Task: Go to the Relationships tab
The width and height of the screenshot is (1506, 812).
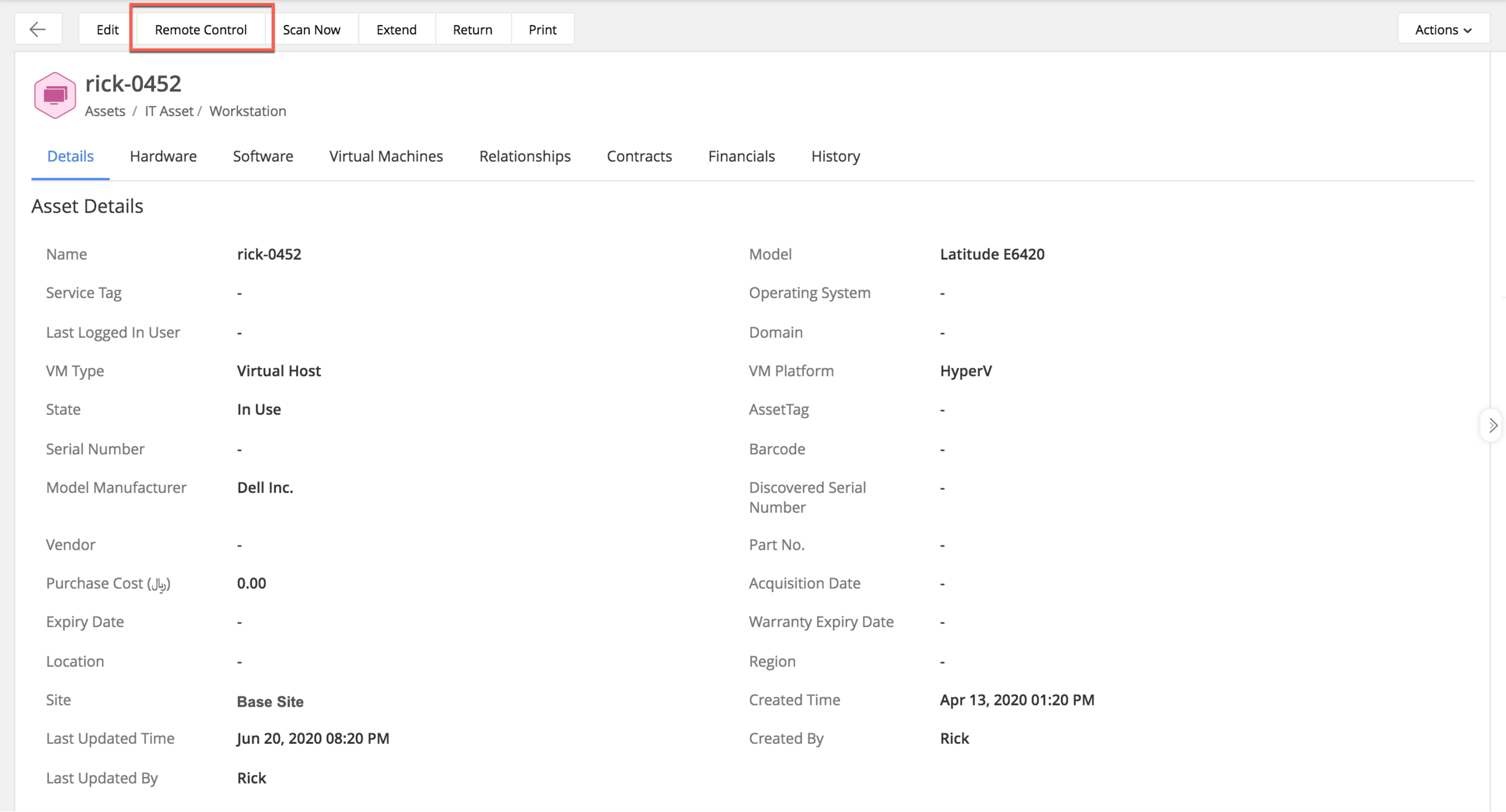Action: [524, 156]
